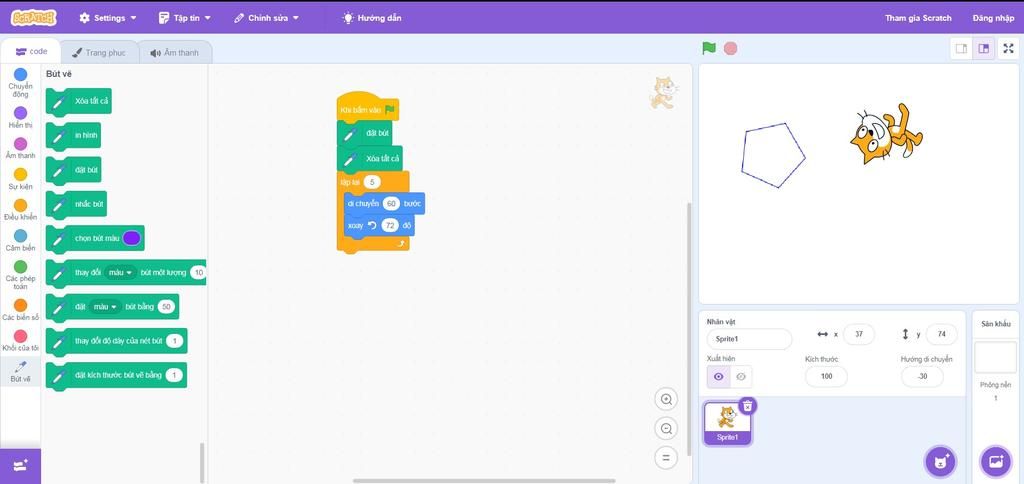Click the in hình stamp block
The height and width of the screenshot is (484, 1024).
[x=74, y=135]
